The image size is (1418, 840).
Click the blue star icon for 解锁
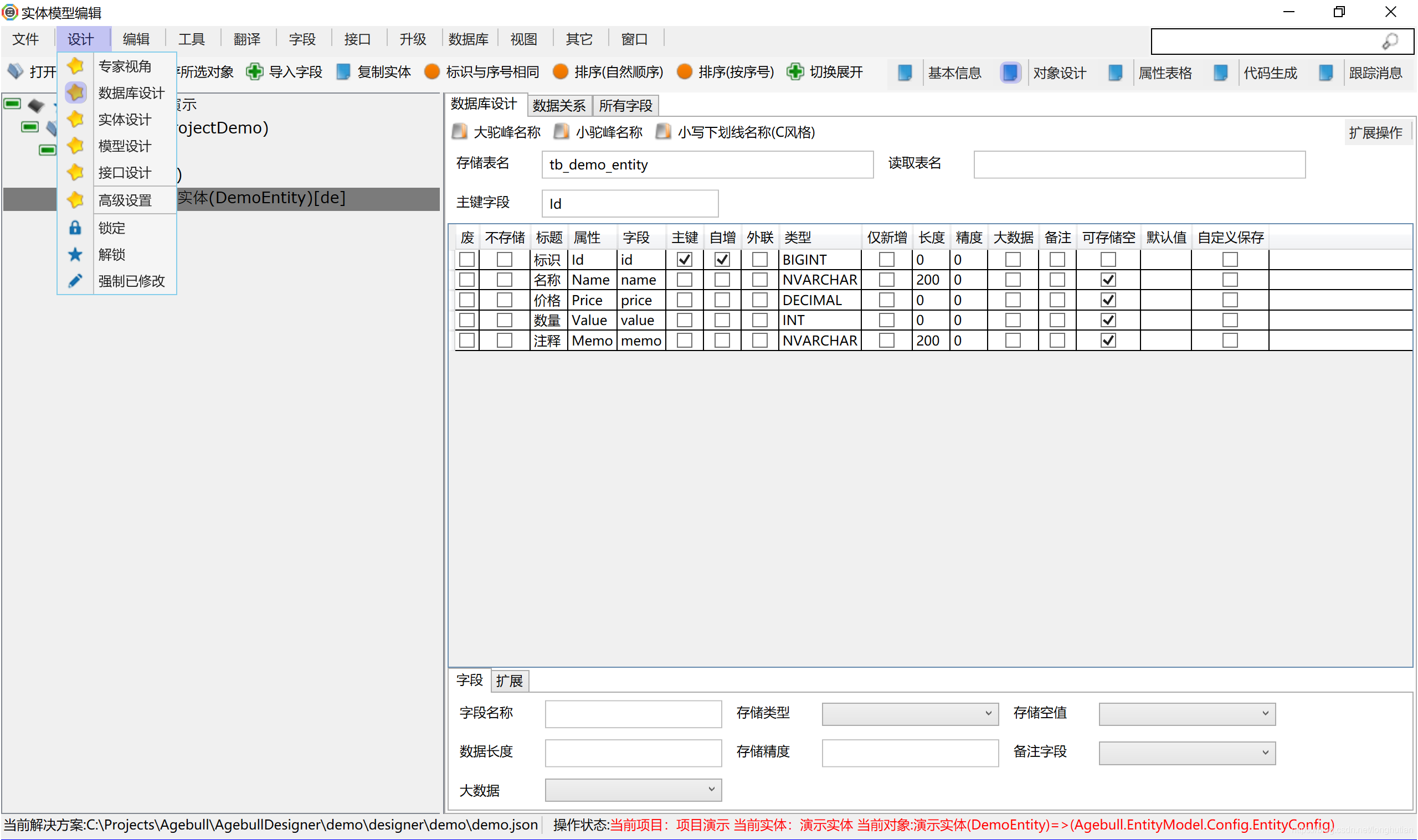75,254
